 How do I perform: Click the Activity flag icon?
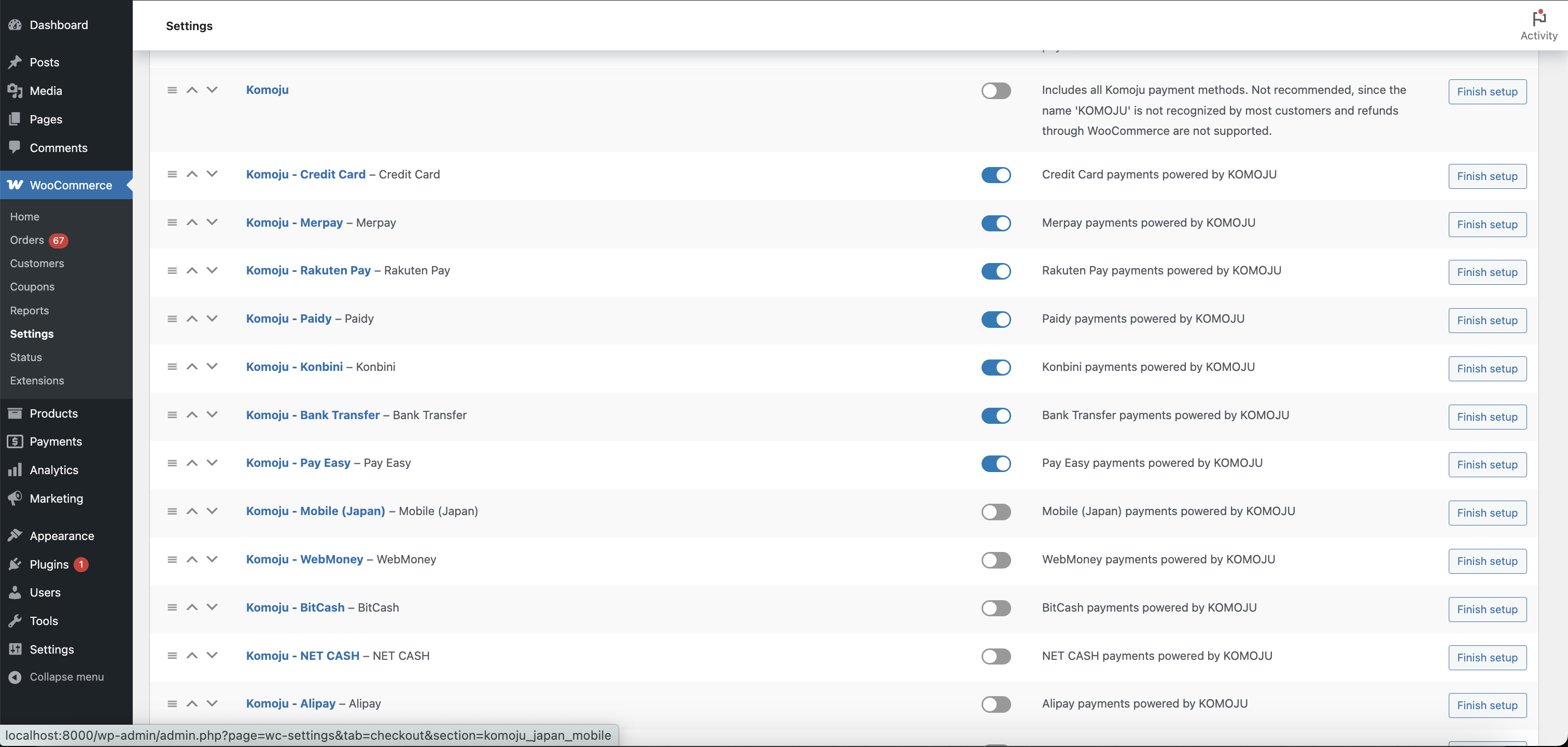point(1539,18)
